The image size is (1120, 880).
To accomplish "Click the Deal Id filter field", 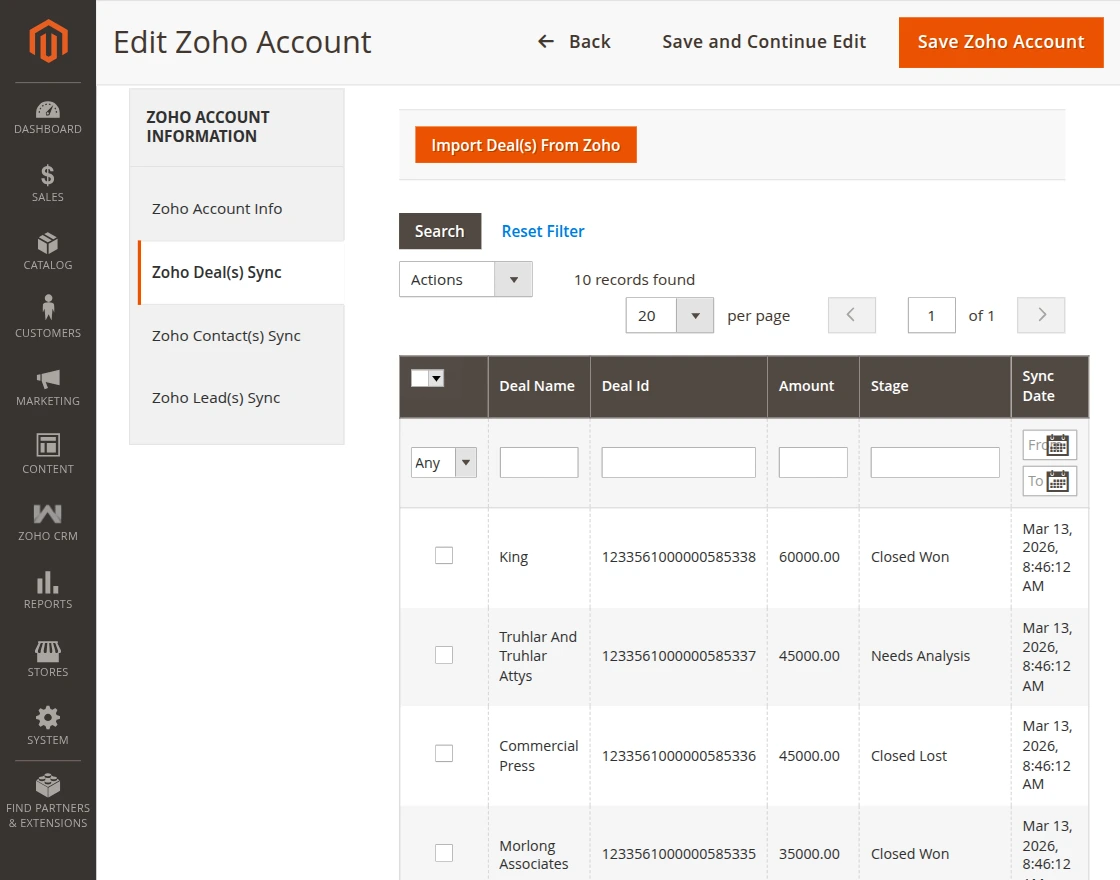I will pyautogui.click(x=678, y=462).
